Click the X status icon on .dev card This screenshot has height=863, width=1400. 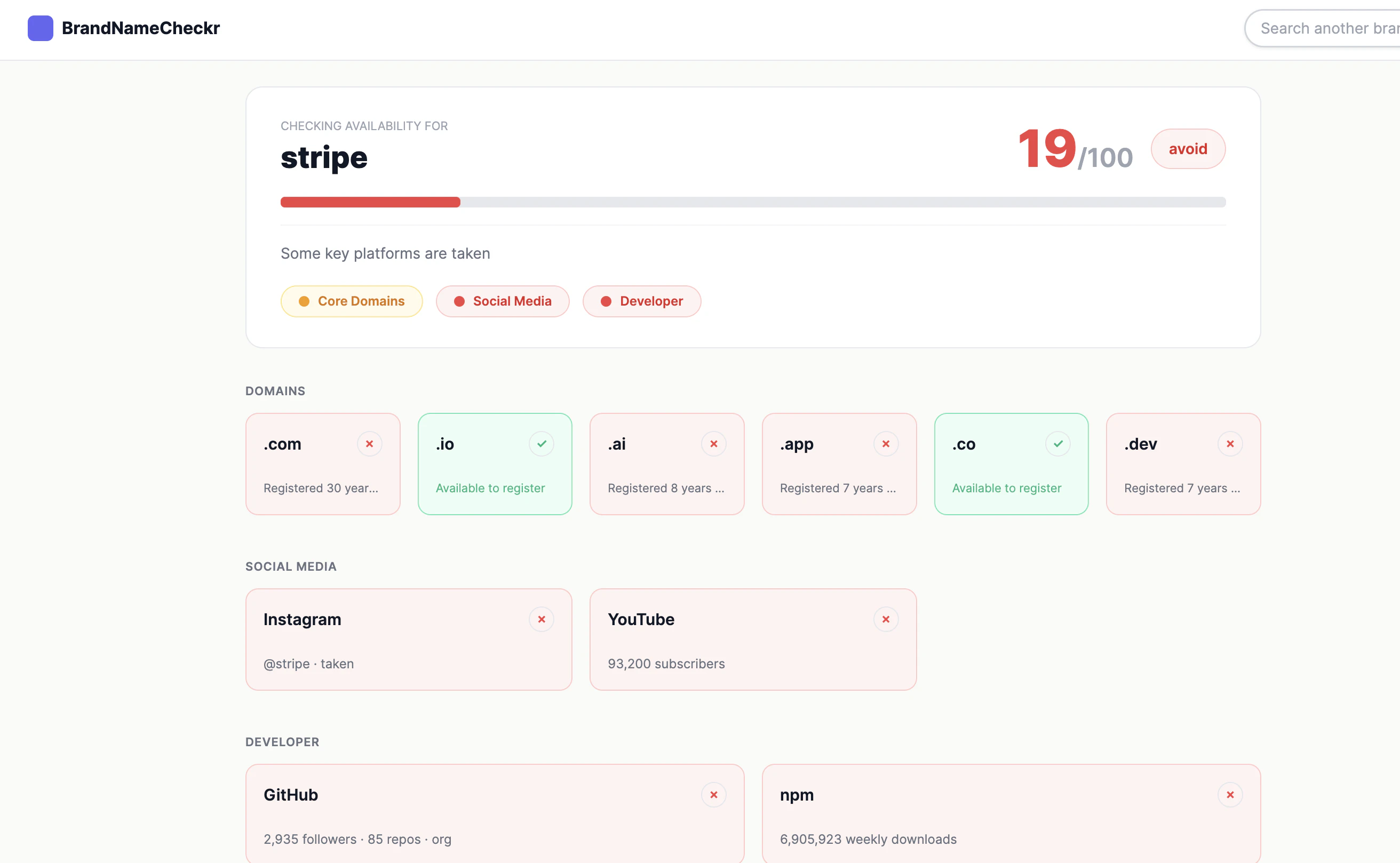coord(1230,443)
